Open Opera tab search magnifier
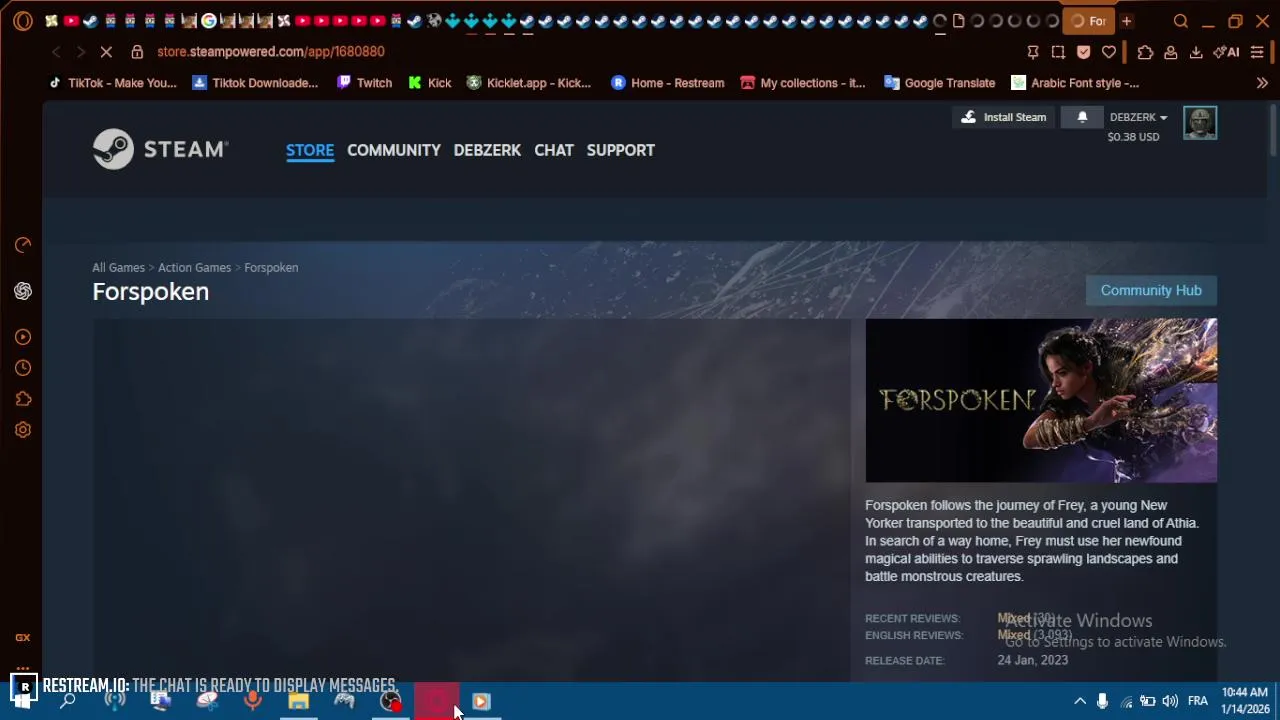This screenshot has height=720, width=1280. (x=1180, y=21)
